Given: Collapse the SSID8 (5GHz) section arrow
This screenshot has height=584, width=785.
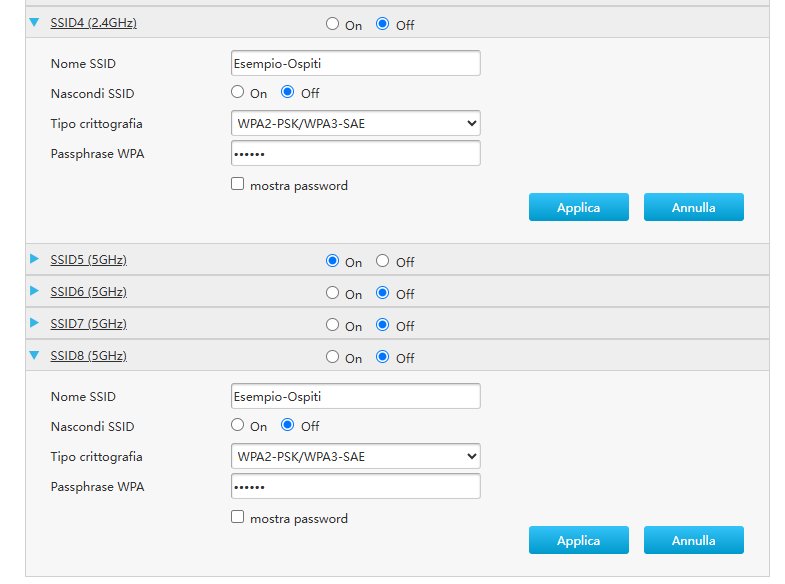Looking at the screenshot, I should click(34, 355).
